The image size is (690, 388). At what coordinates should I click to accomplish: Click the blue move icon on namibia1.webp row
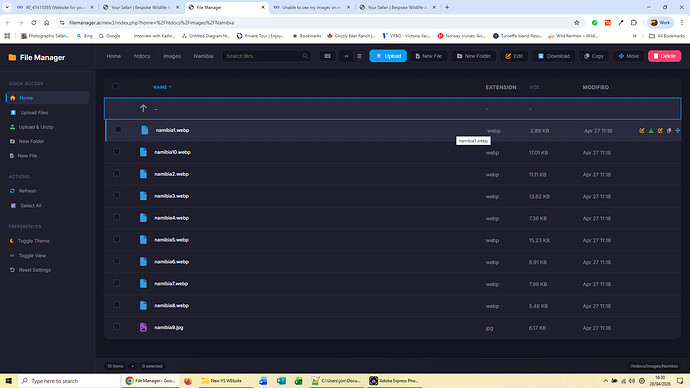[x=678, y=131]
